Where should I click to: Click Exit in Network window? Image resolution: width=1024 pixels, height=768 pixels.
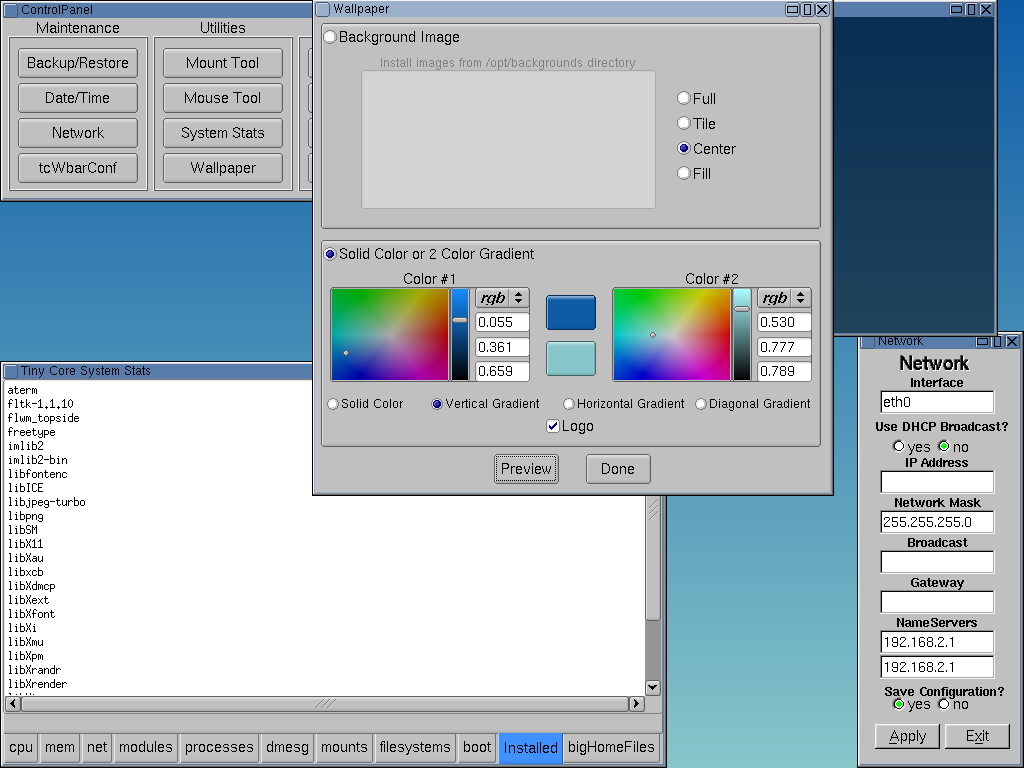[978, 736]
